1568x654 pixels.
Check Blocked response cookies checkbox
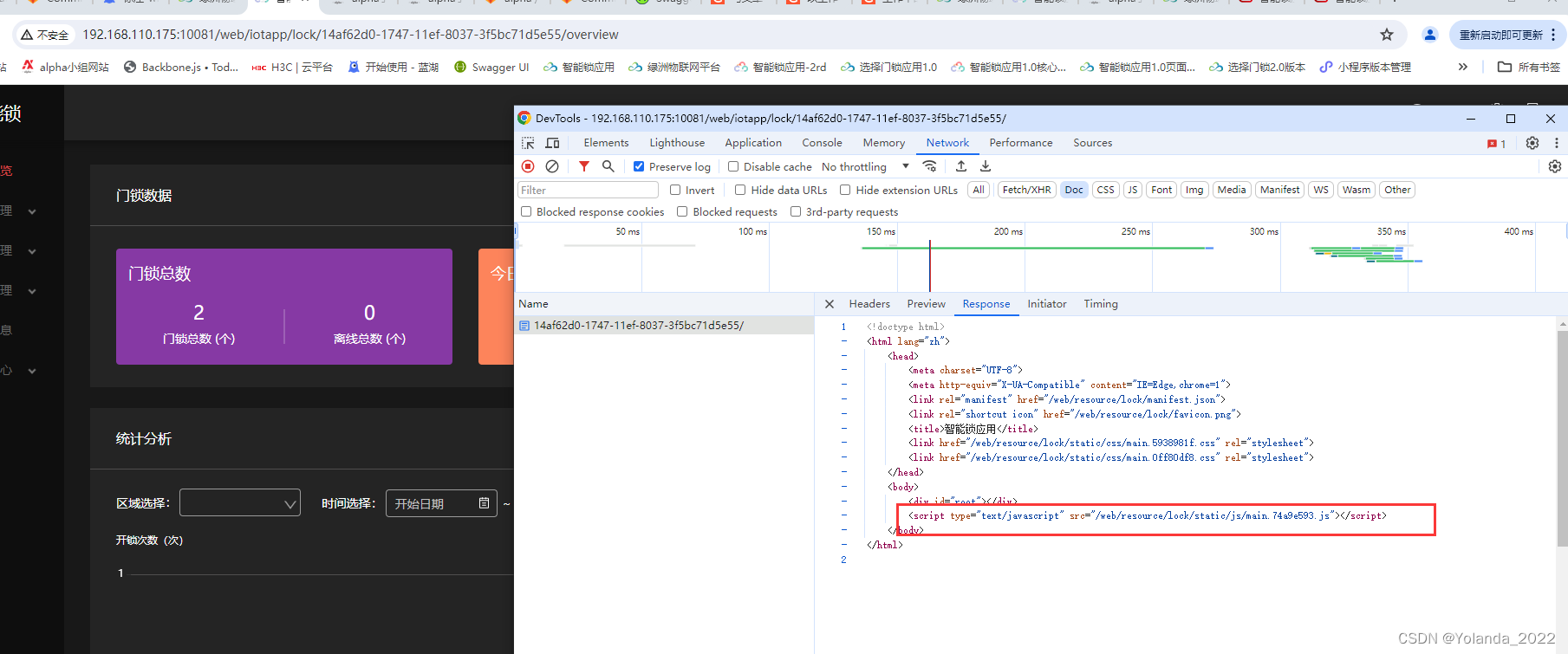pos(526,211)
